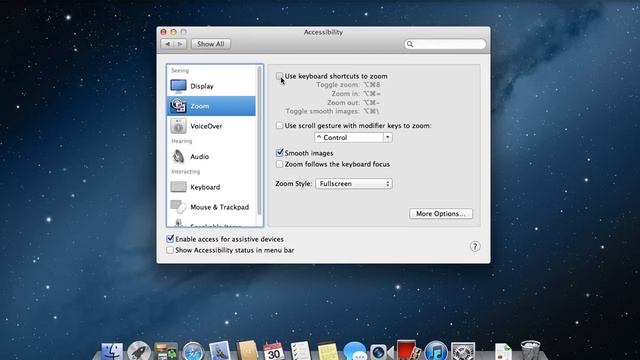Minimize the Accessibility window with yellow button

coord(173,32)
